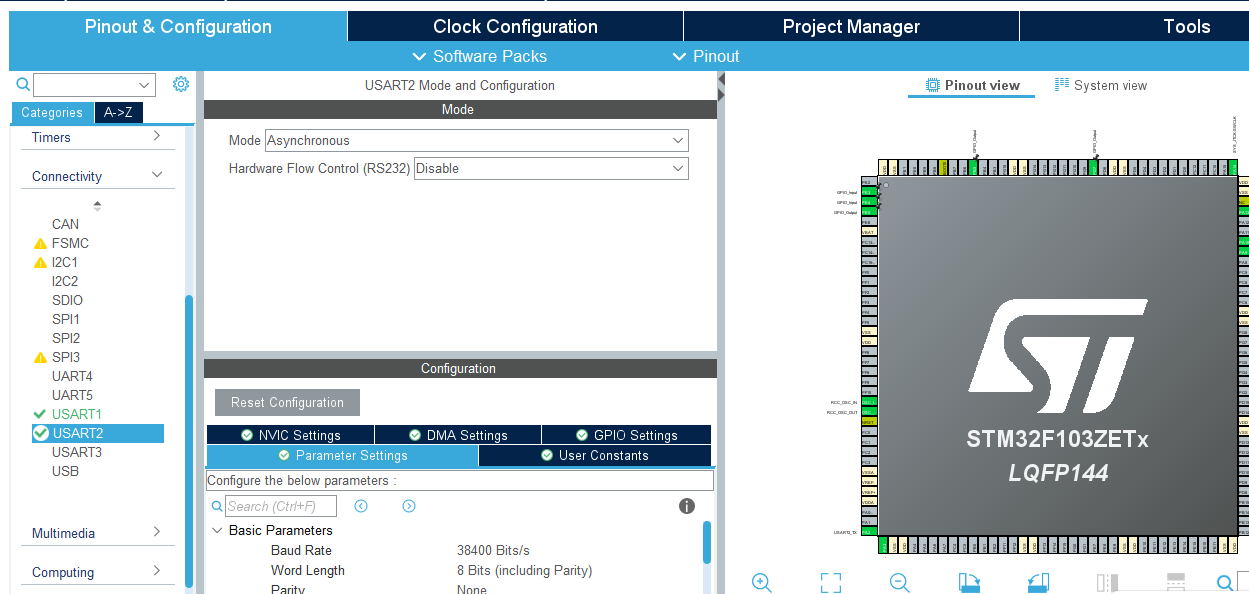Click the Pinout view chip icon
Image resolution: width=1249 pixels, height=594 pixels.
tap(933, 85)
